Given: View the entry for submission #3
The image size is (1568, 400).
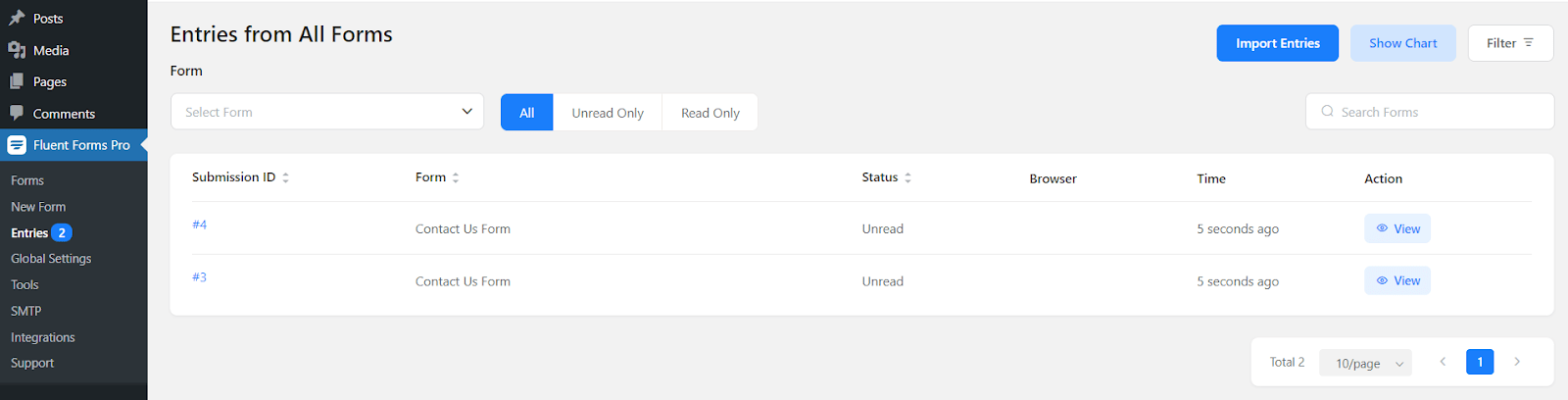Looking at the screenshot, I should (x=1397, y=280).
